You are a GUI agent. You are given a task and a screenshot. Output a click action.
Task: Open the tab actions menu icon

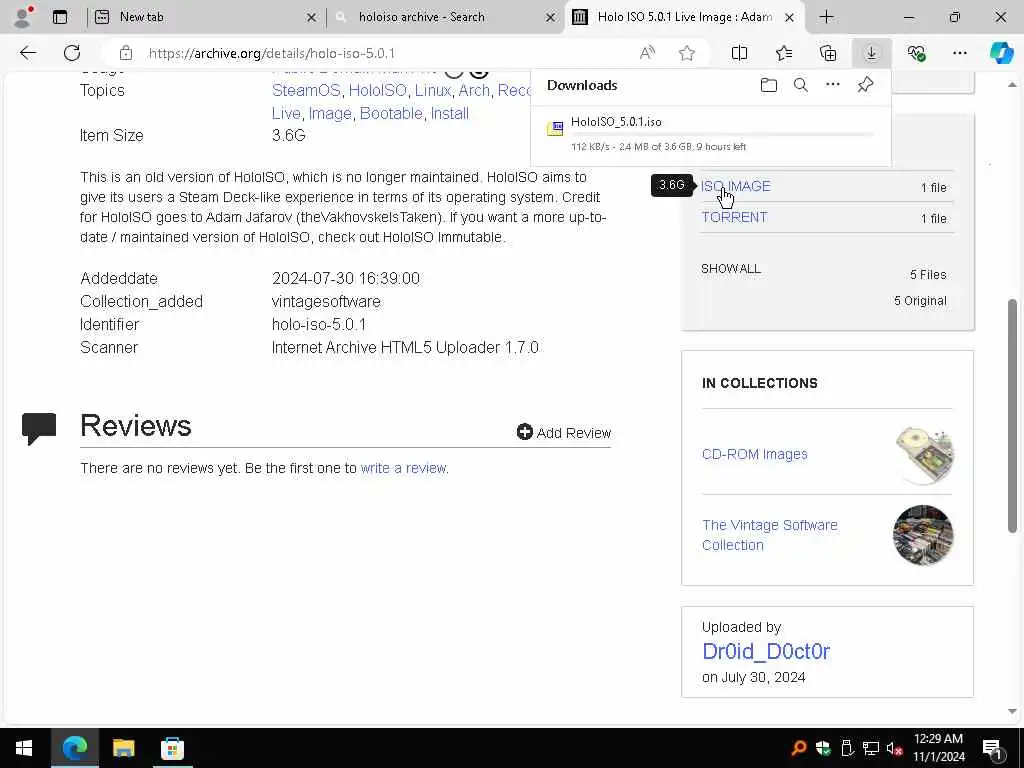click(60, 17)
